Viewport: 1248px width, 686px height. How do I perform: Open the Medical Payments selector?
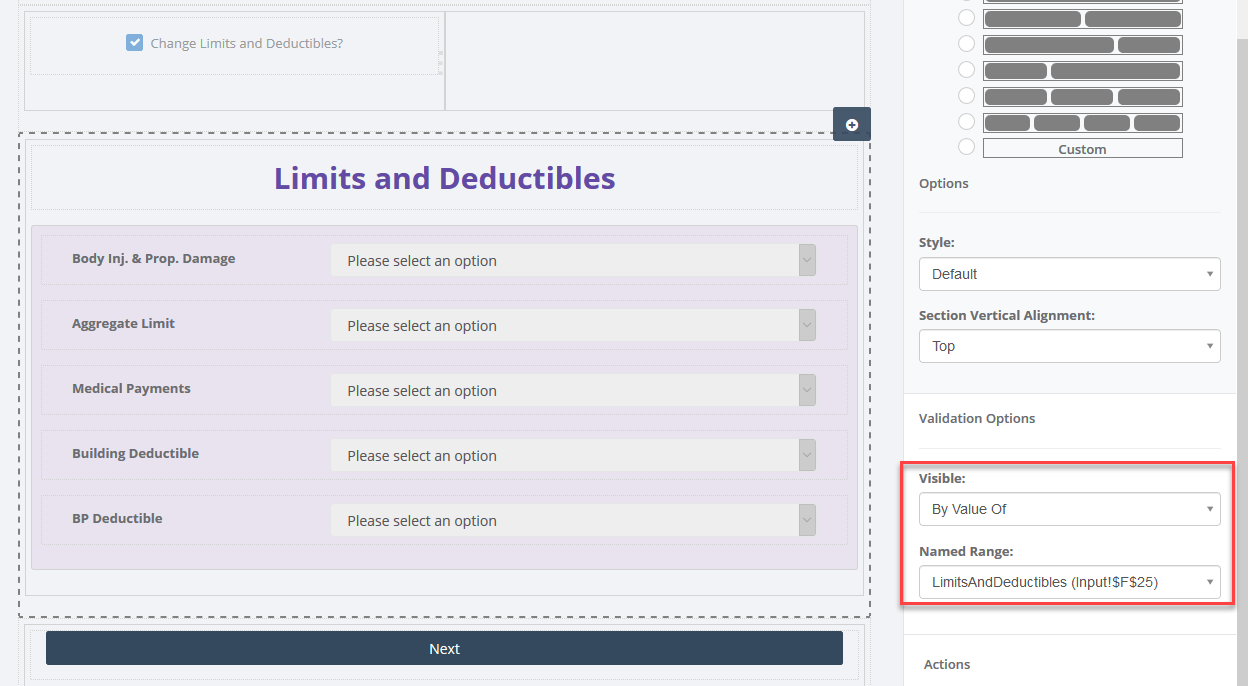pos(573,390)
